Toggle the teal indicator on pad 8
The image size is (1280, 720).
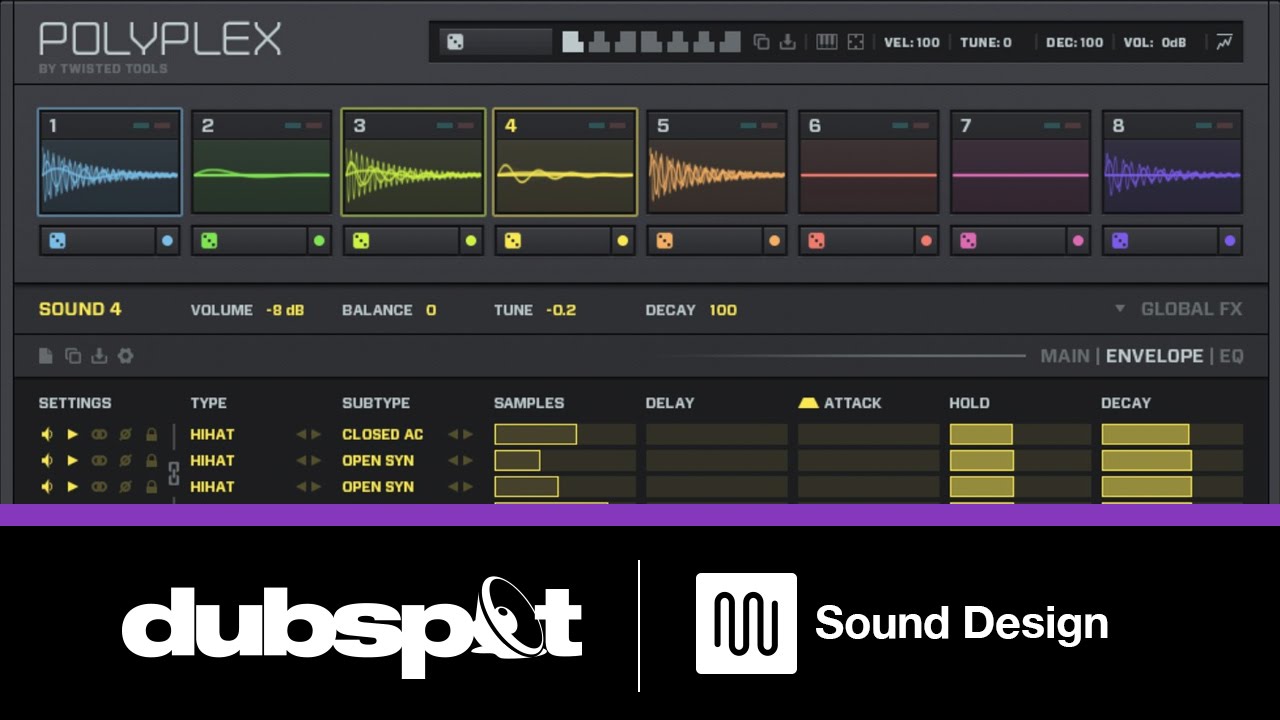tap(1202, 126)
